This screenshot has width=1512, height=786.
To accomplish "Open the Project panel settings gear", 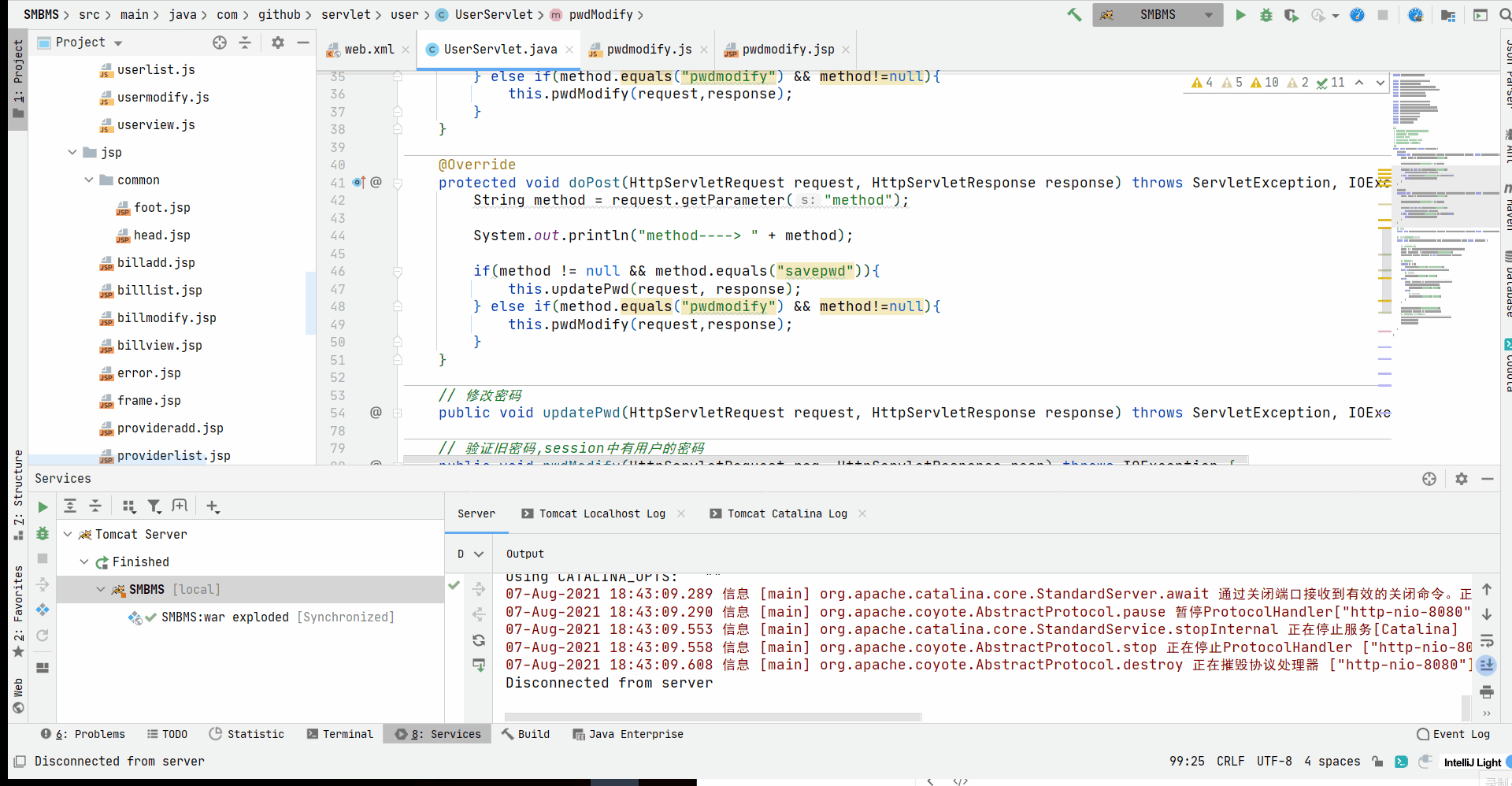I will tap(277, 43).
